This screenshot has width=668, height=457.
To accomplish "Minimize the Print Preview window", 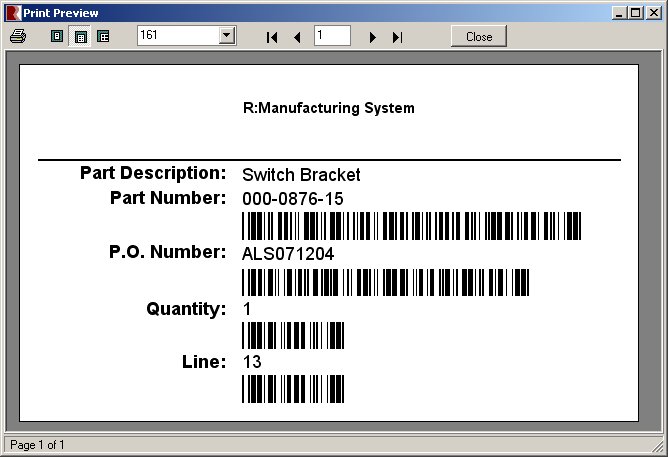I will click(619, 13).
